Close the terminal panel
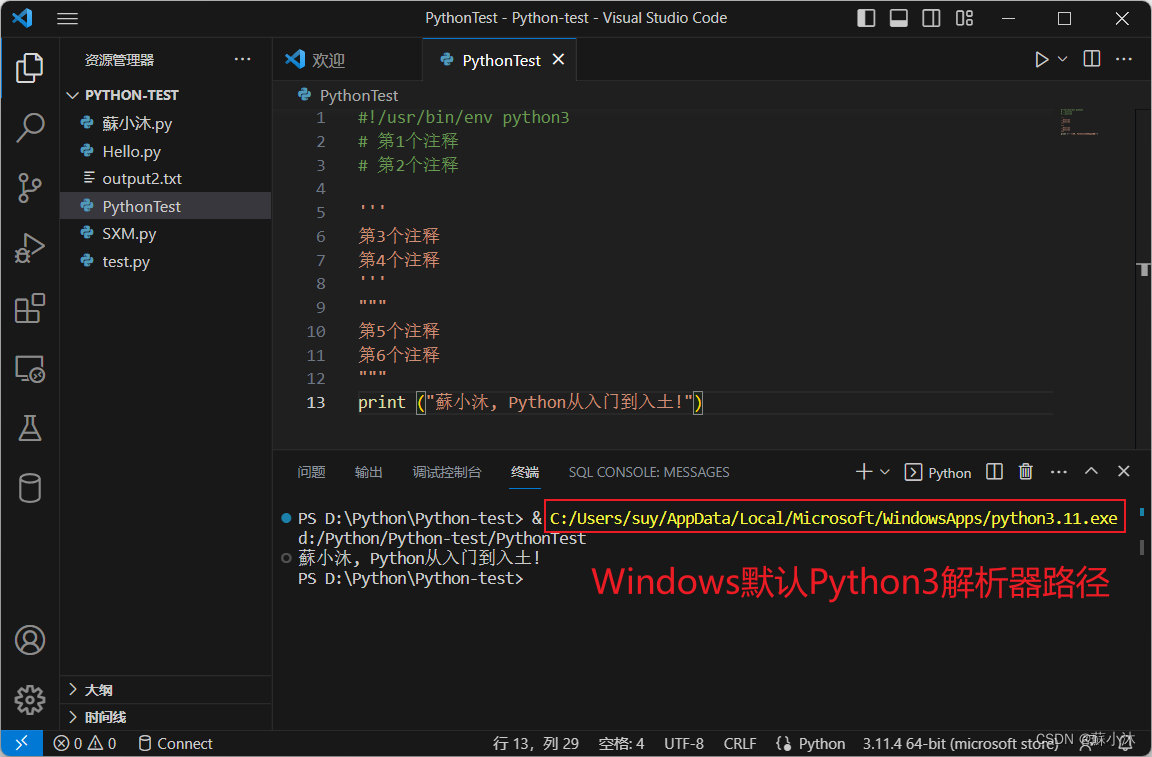Image resolution: width=1152 pixels, height=757 pixels. 1123,471
